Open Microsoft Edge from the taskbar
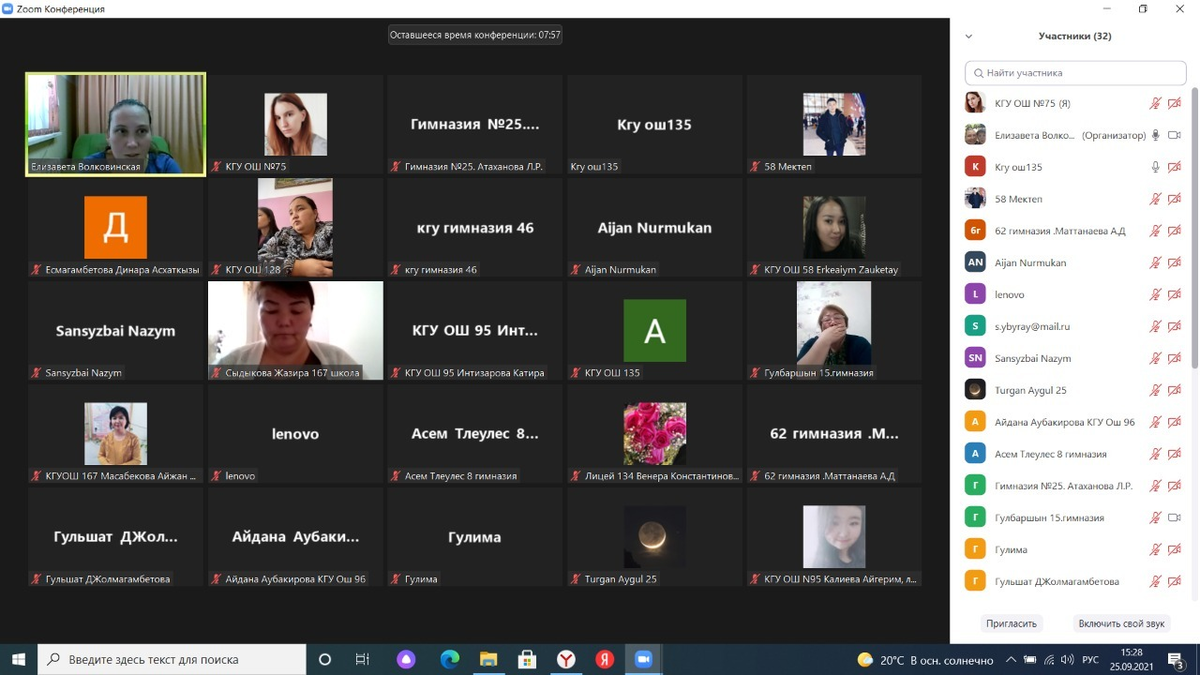Screen dimensions: 1200x675 tap(450, 660)
